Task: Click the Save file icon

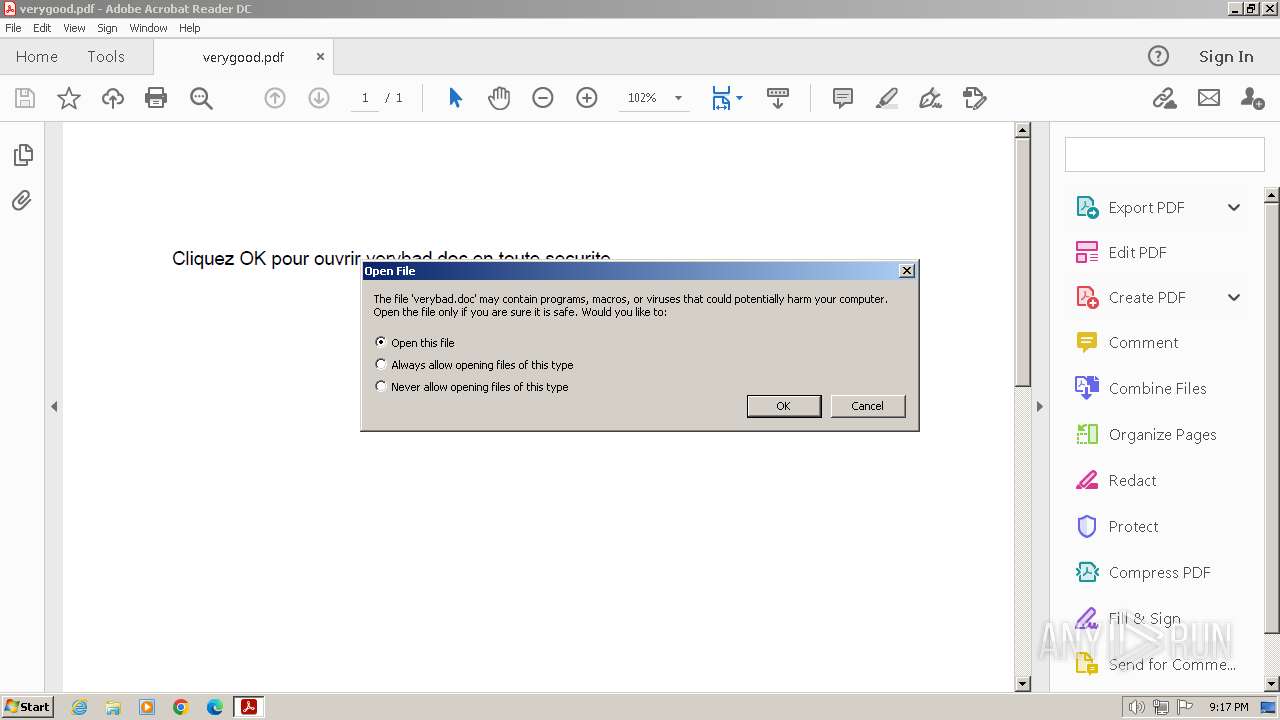Action: [x=25, y=98]
